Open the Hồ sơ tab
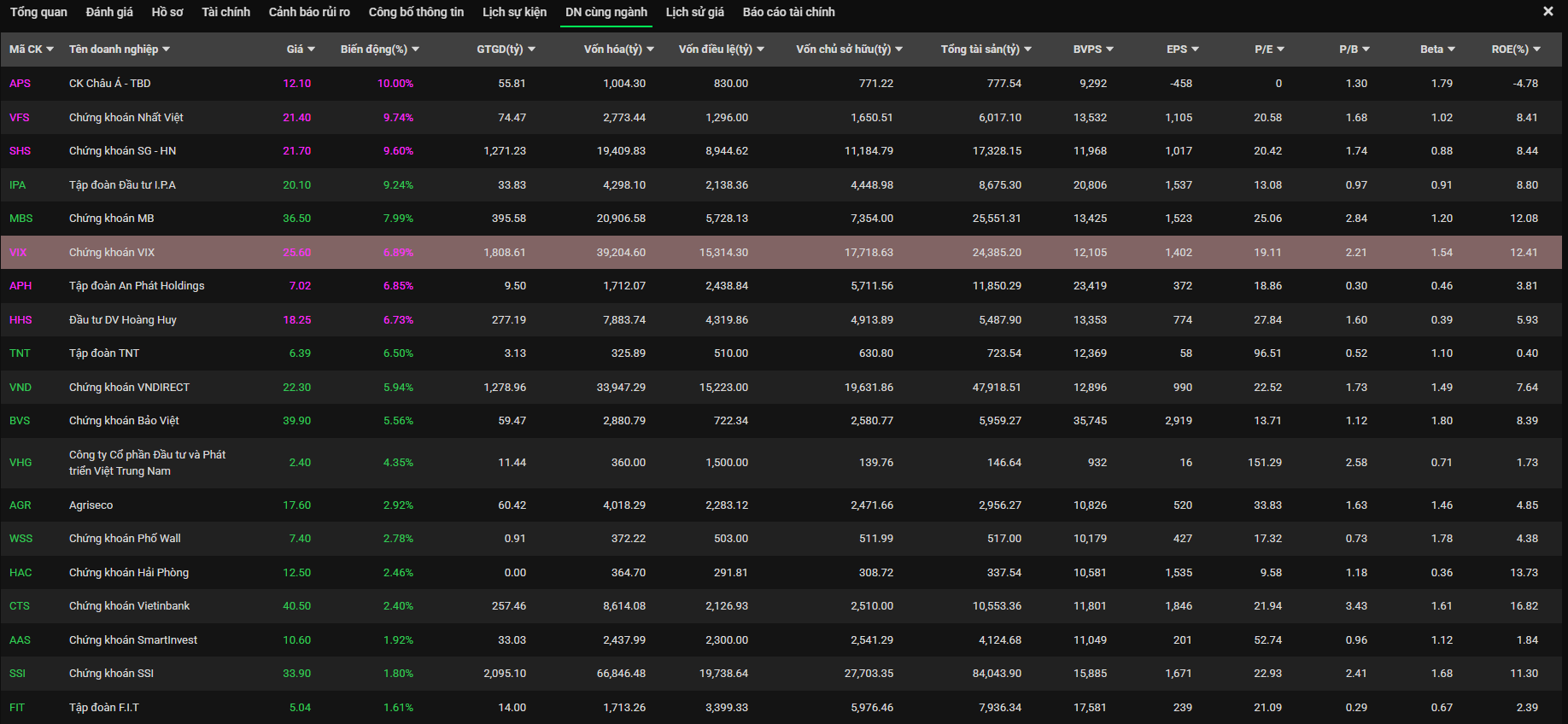This screenshot has height=724, width=1568. point(167,12)
